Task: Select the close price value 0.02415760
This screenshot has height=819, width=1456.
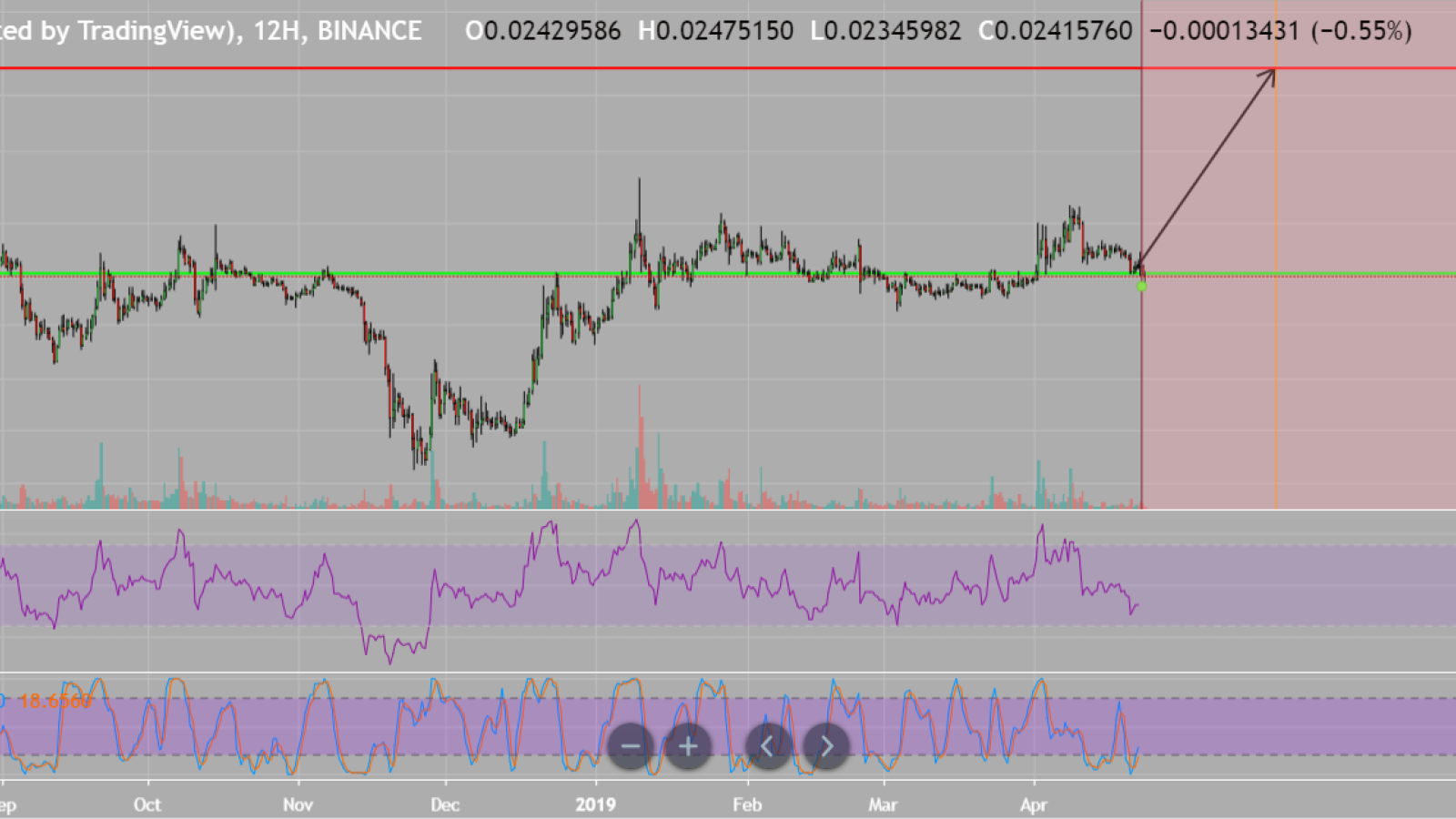Action: 1065,32
